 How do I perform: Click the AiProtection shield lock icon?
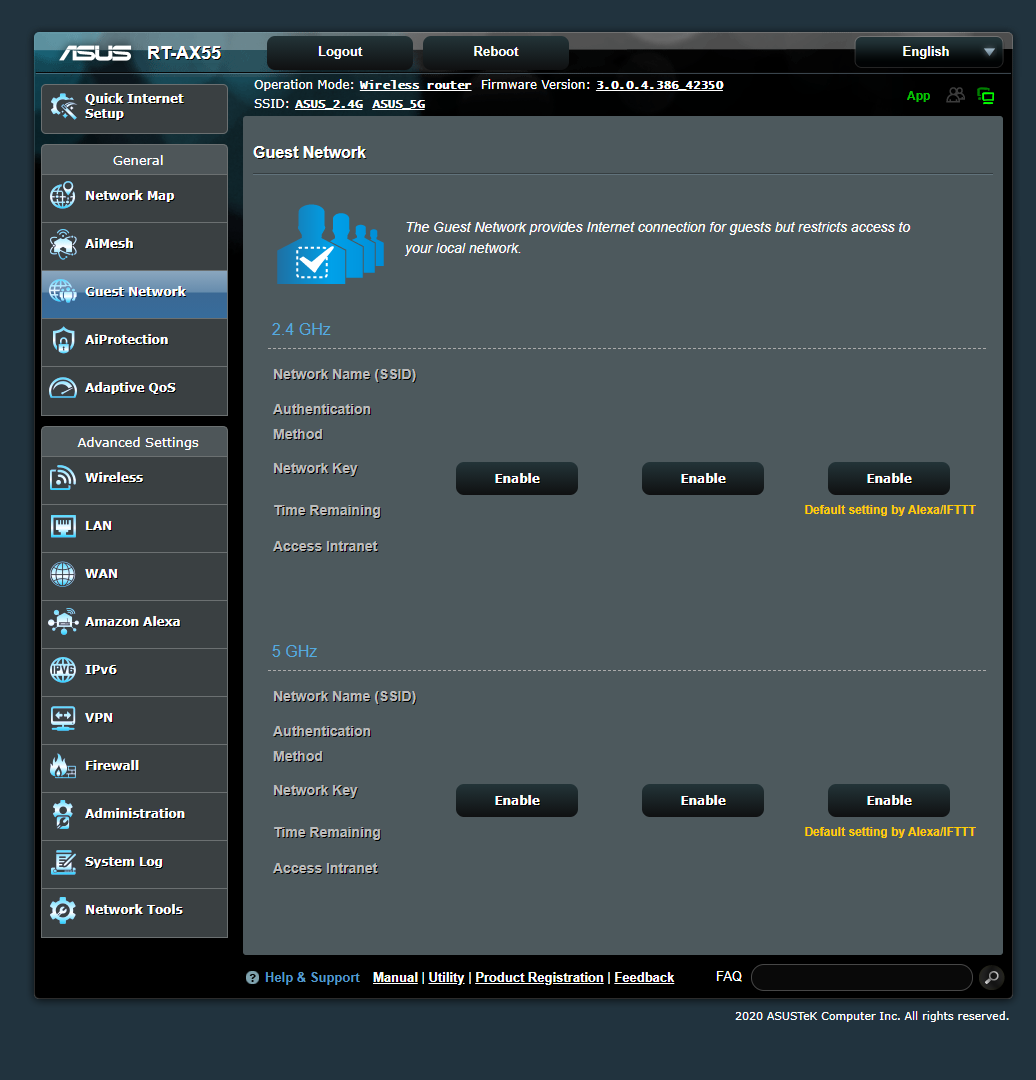click(63, 340)
